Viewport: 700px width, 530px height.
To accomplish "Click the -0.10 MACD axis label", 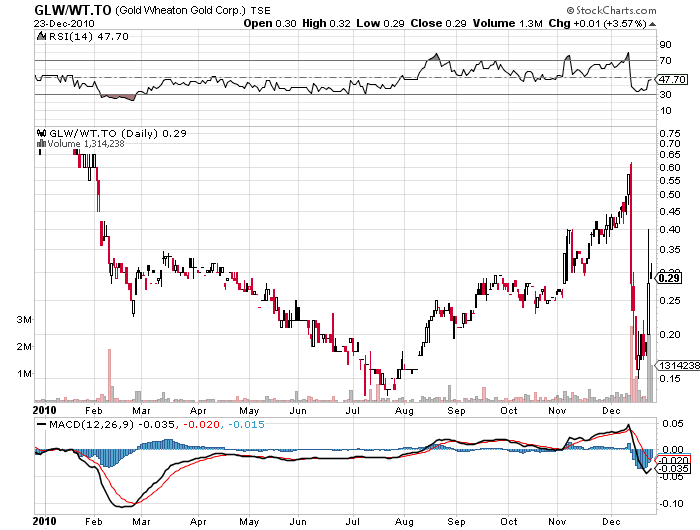I will (671, 503).
